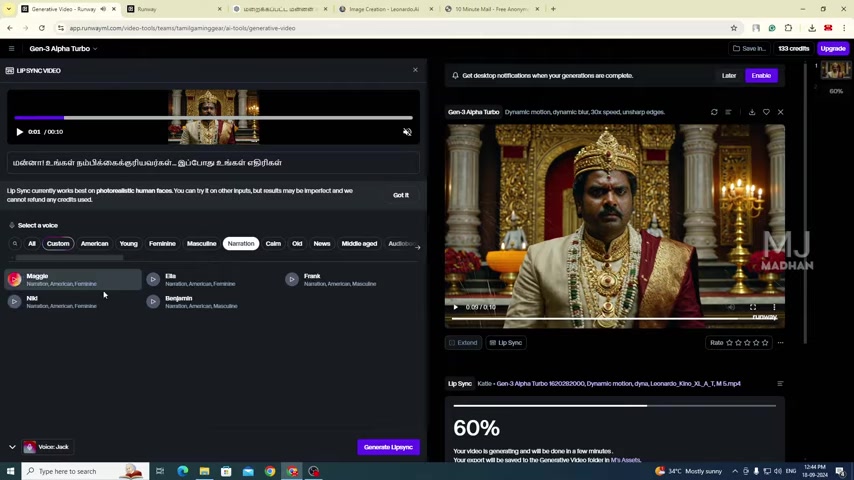Open generated video player options menu
Screen dimensions: 854x480
(x=774, y=307)
